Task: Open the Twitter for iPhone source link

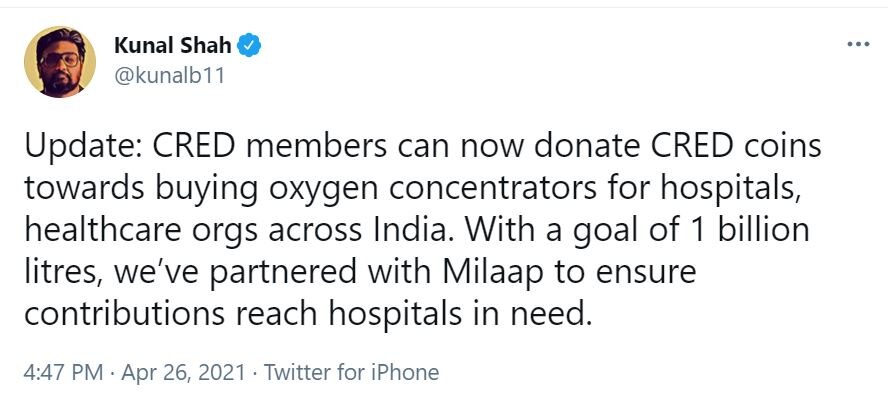Action: point(351,373)
